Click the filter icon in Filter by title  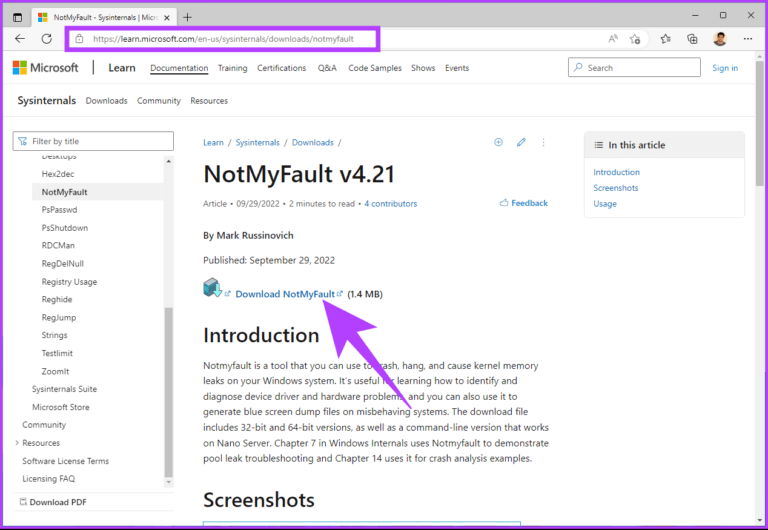tap(23, 141)
